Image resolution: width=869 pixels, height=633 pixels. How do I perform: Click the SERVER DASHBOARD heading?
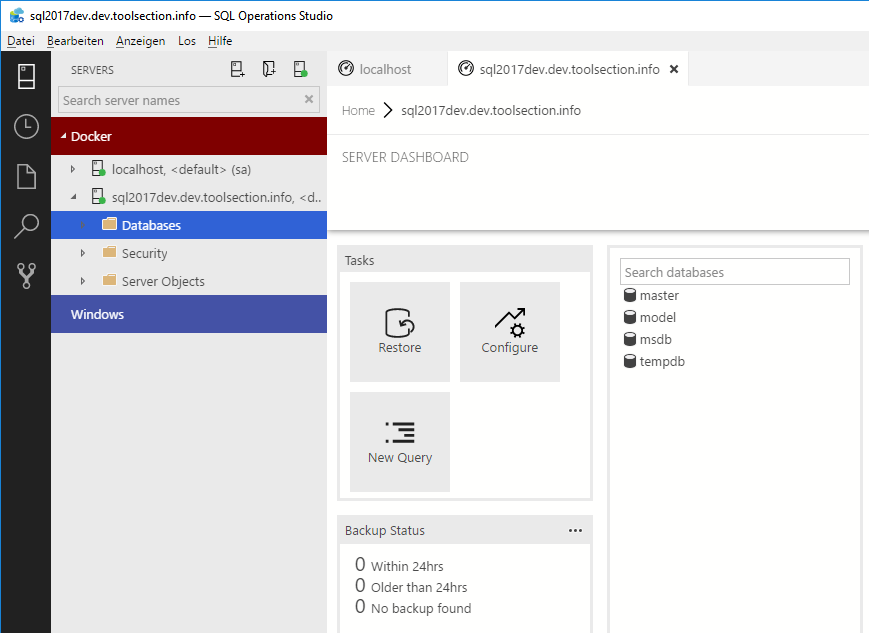[405, 157]
